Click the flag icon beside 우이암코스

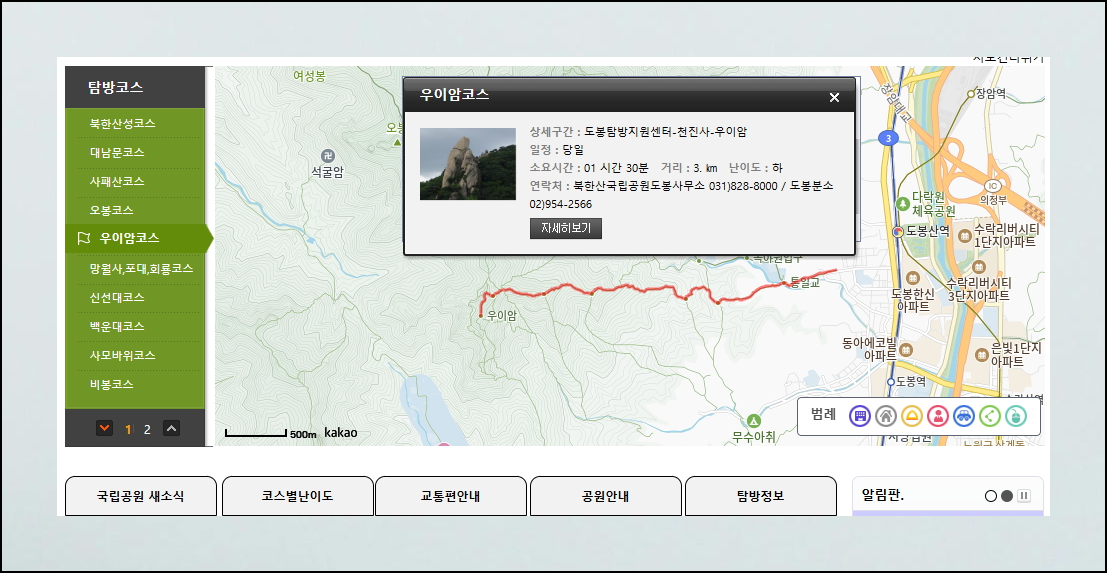click(83, 239)
